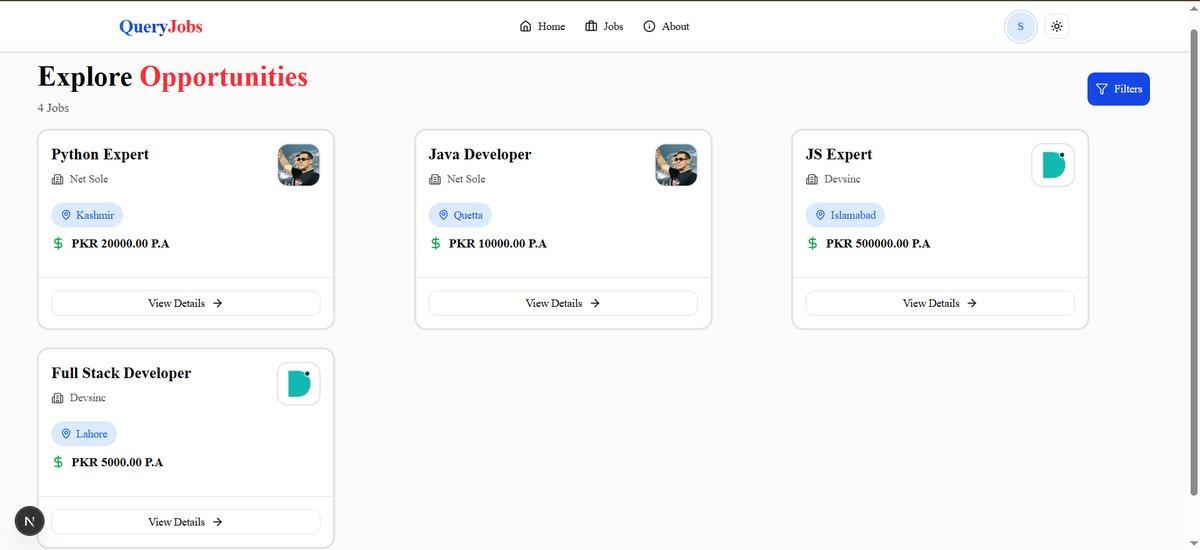Click the '4 Jobs' count text

tap(53, 108)
